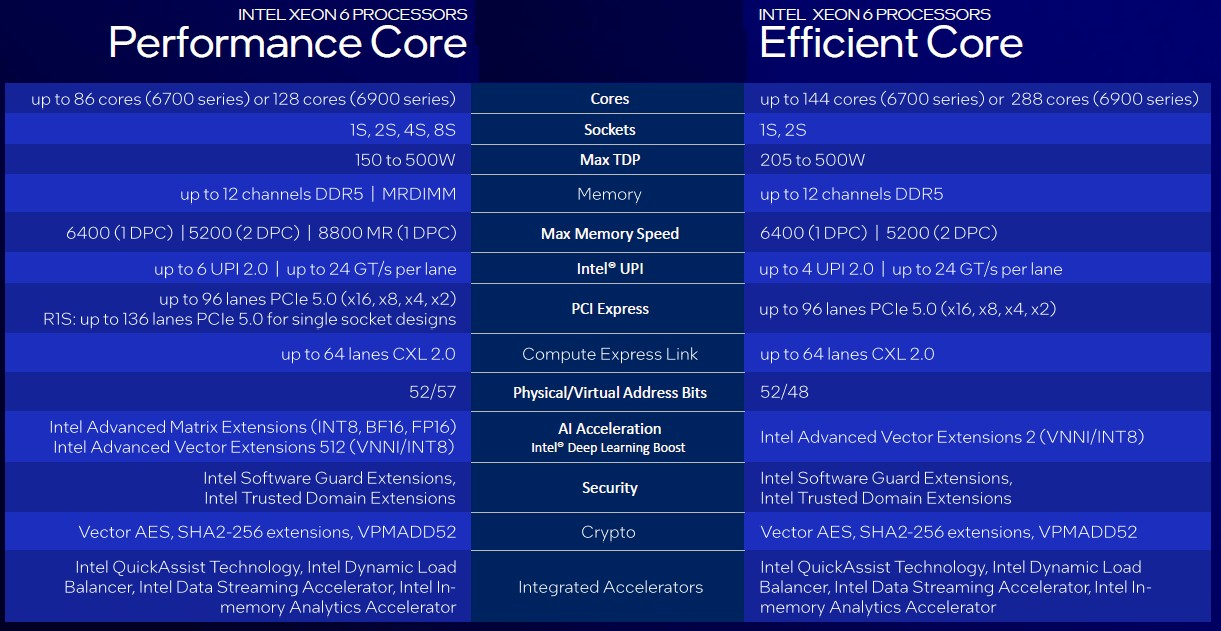This screenshot has height=631, width=1221.
Task: Click the Sockets row label
Action: 609,130
